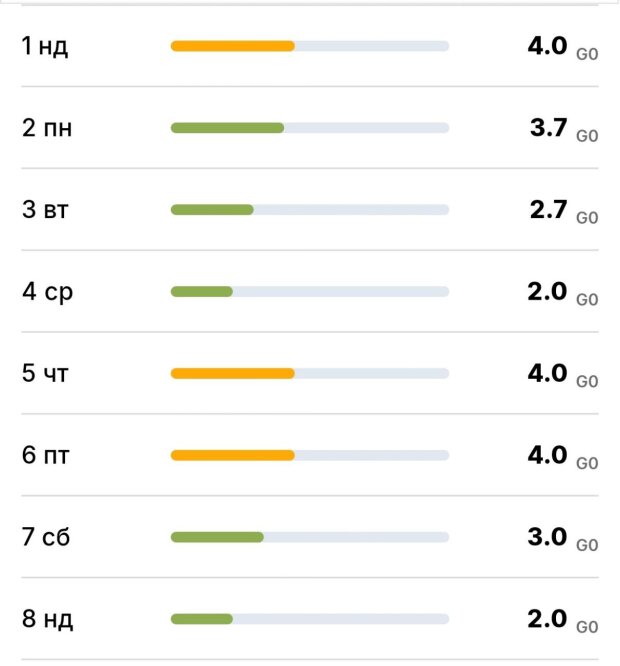Click the G0 label beside 5 чт value

(587, 382)
